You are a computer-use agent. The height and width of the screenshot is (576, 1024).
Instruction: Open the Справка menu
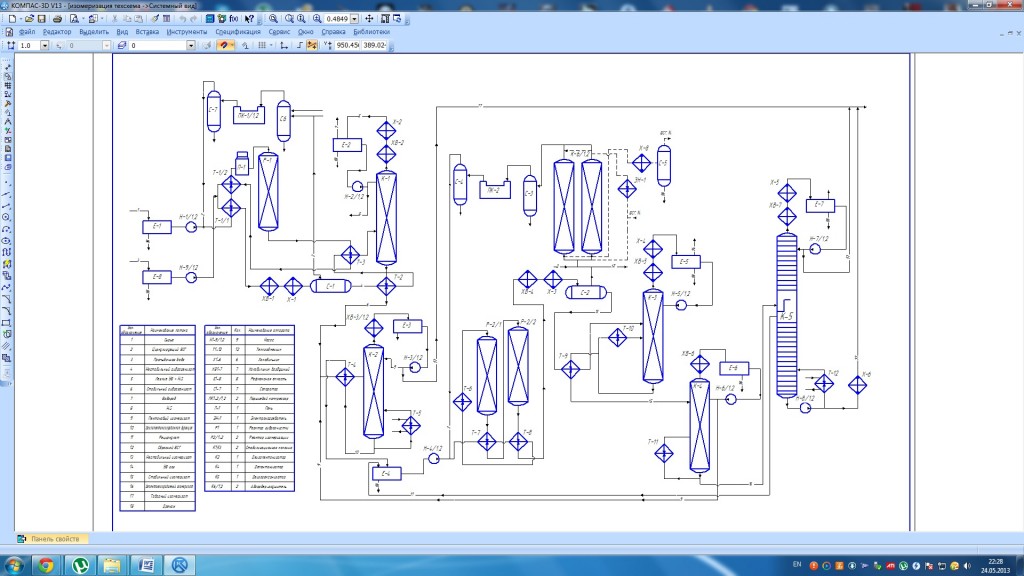(x=334, y=31)
